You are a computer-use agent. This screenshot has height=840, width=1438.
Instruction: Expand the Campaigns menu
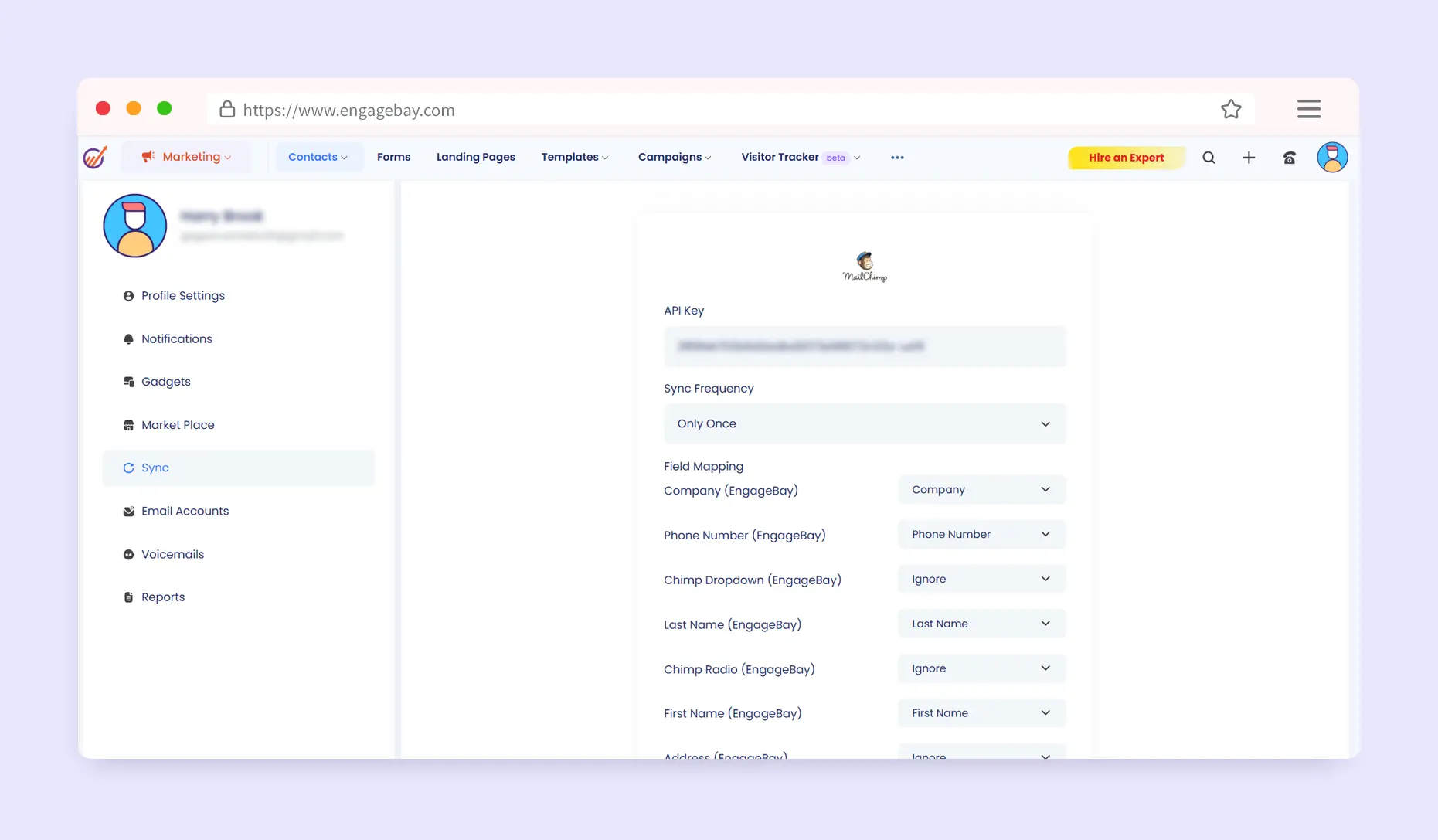675,157
